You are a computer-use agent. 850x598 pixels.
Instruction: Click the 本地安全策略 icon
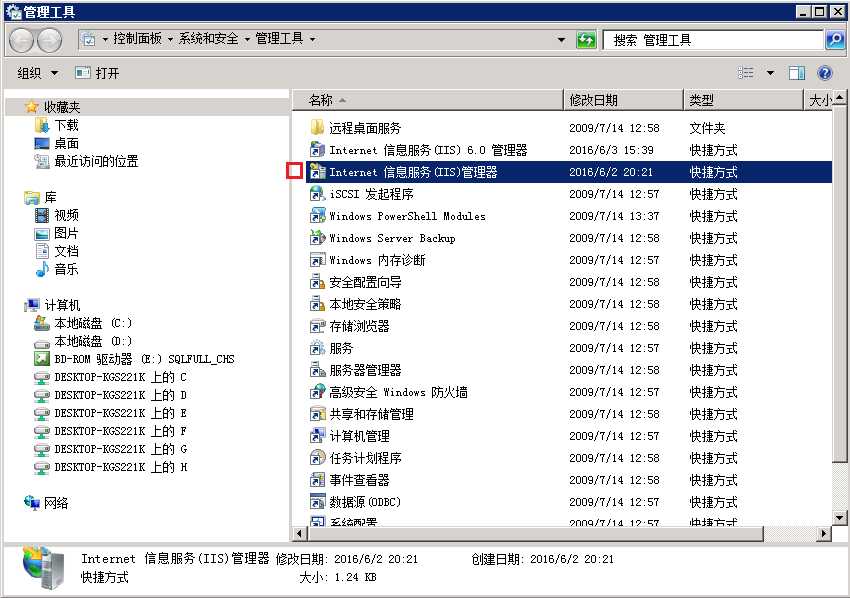click(x=317, y=304)
